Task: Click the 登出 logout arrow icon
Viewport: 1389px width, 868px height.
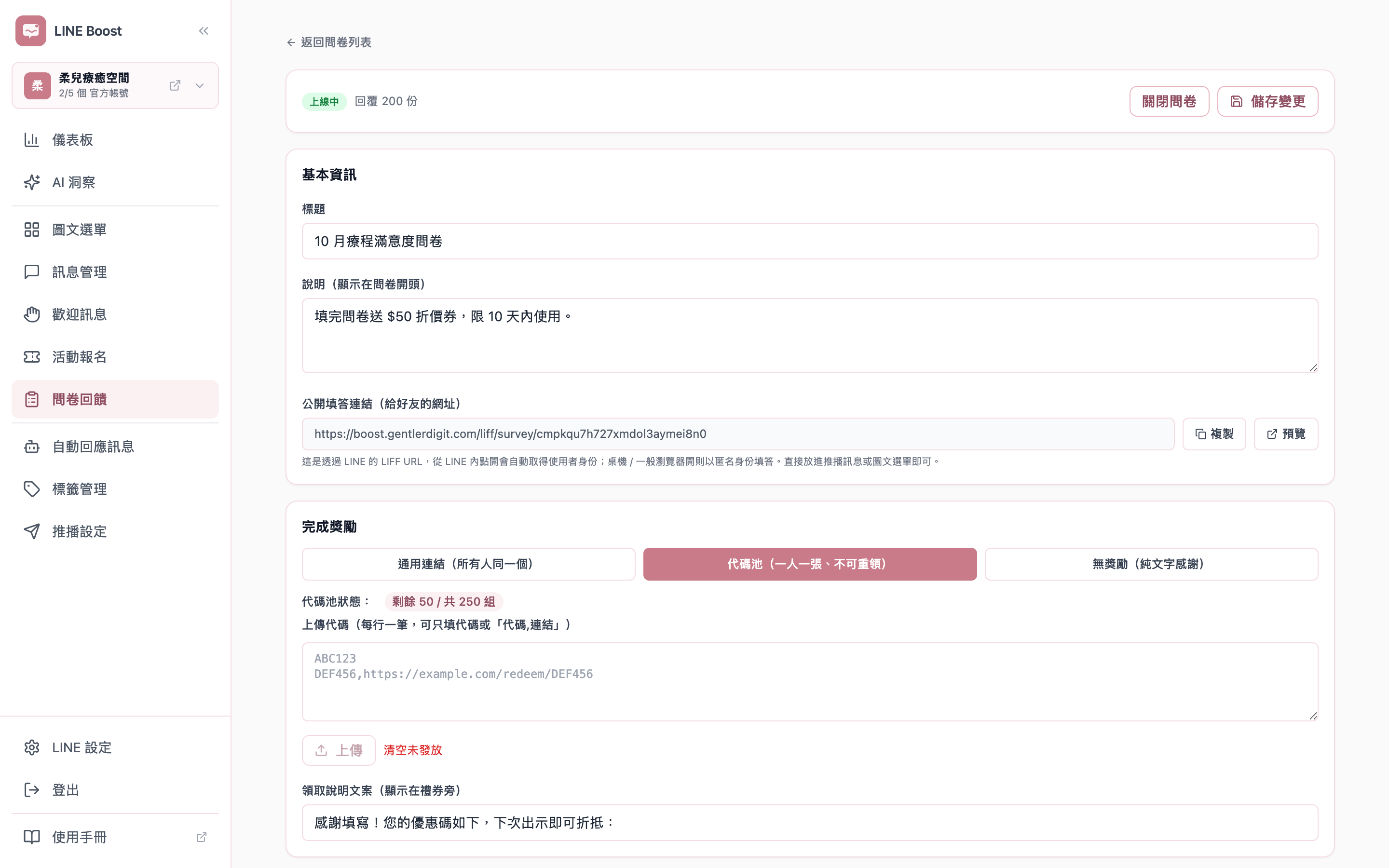Action: click(31, 790)
